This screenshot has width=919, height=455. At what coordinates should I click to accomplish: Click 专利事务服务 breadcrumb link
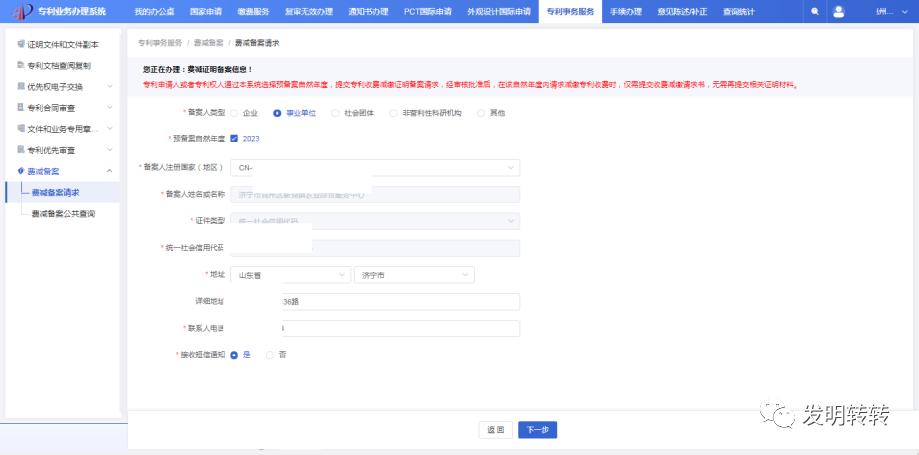159,43
